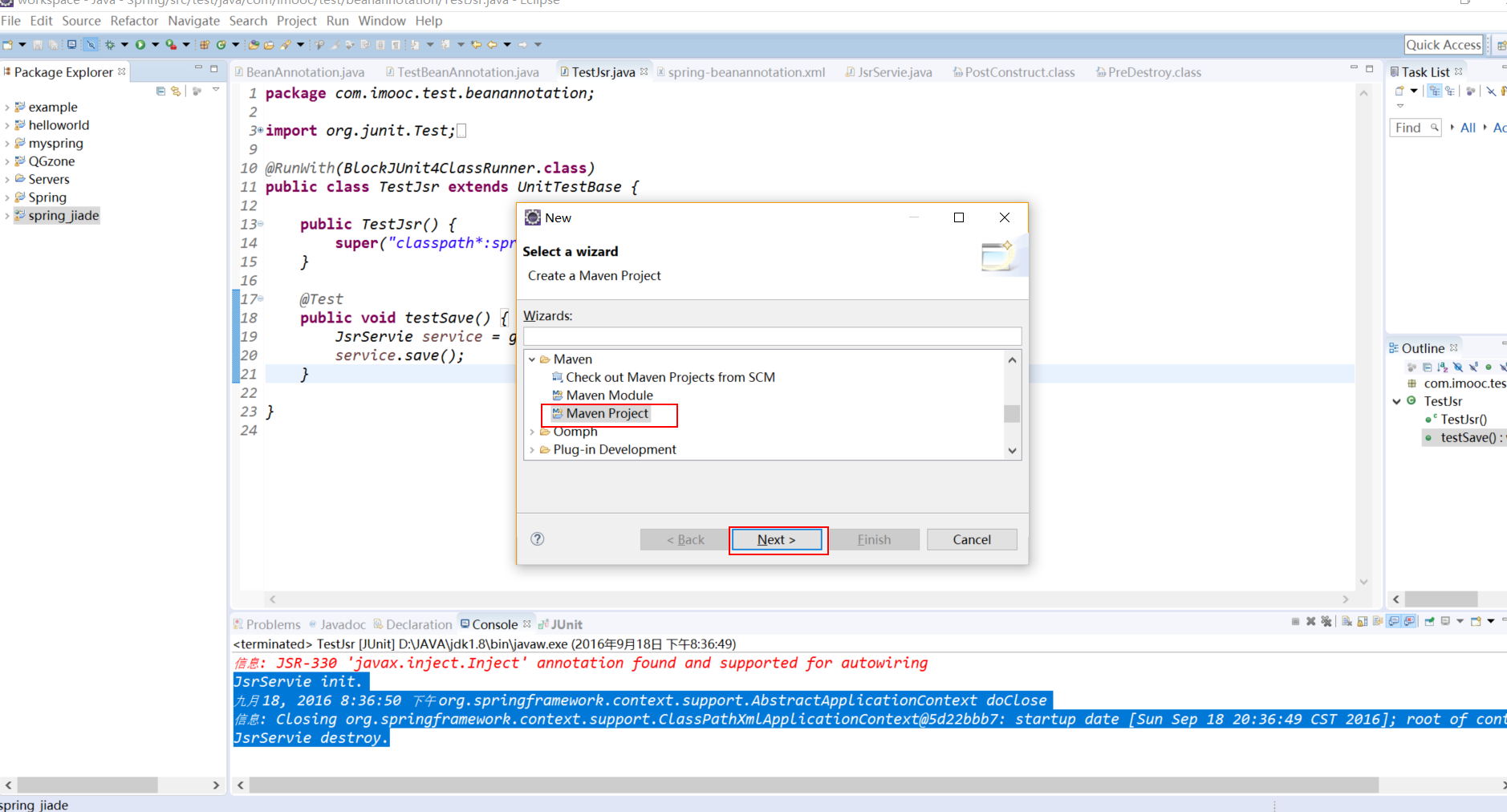Image resolution: width=1507 pixels, height=812 pixels.
Task: Toggle Scroll Lock in Console
Action: [x=1363, y=621]
